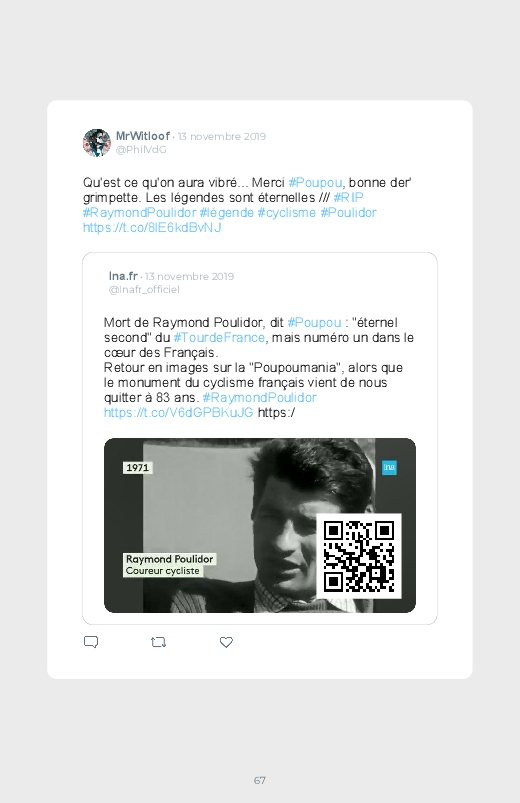The height and width of the screenshot is (803, 520).
Task: Open the #Poupou hashtag in MrWitloof's tweet
Action: click(315, 183)
